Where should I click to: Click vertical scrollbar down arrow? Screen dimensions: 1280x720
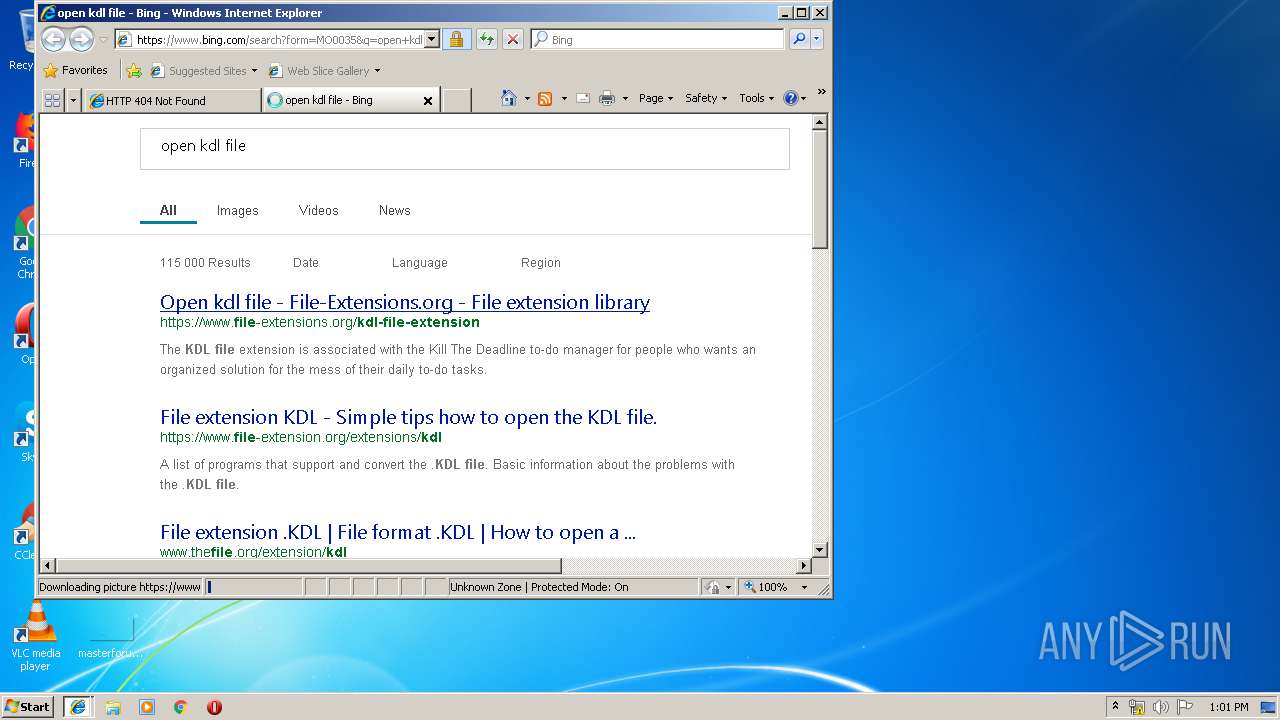820,550
